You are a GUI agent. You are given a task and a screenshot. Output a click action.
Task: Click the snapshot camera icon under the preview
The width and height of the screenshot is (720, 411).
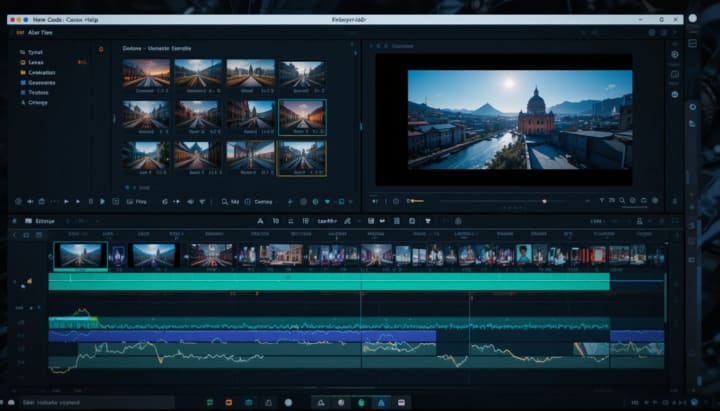396,201
